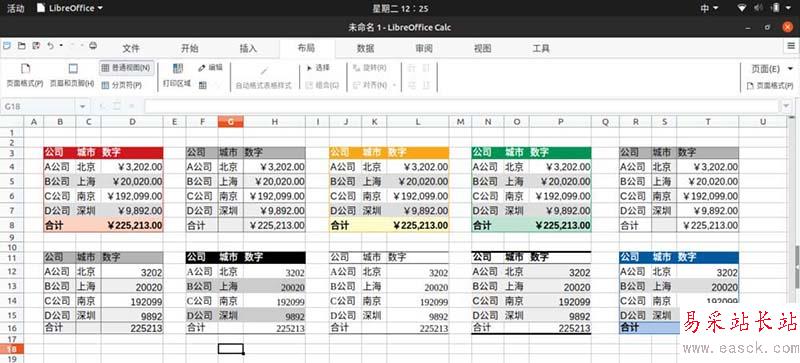Select row header 18

tap(12, 349)
